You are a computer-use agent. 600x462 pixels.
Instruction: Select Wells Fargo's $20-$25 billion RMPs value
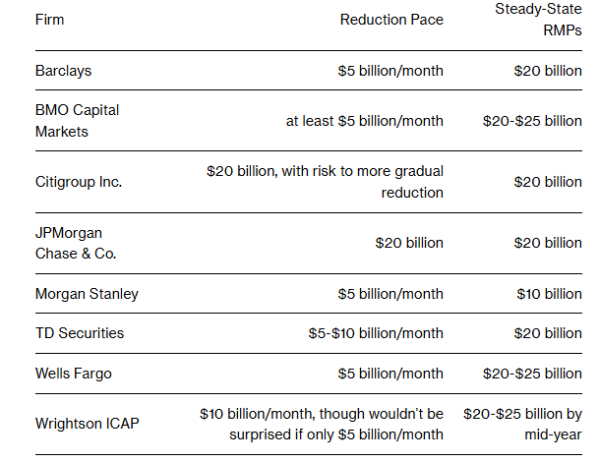532,373
